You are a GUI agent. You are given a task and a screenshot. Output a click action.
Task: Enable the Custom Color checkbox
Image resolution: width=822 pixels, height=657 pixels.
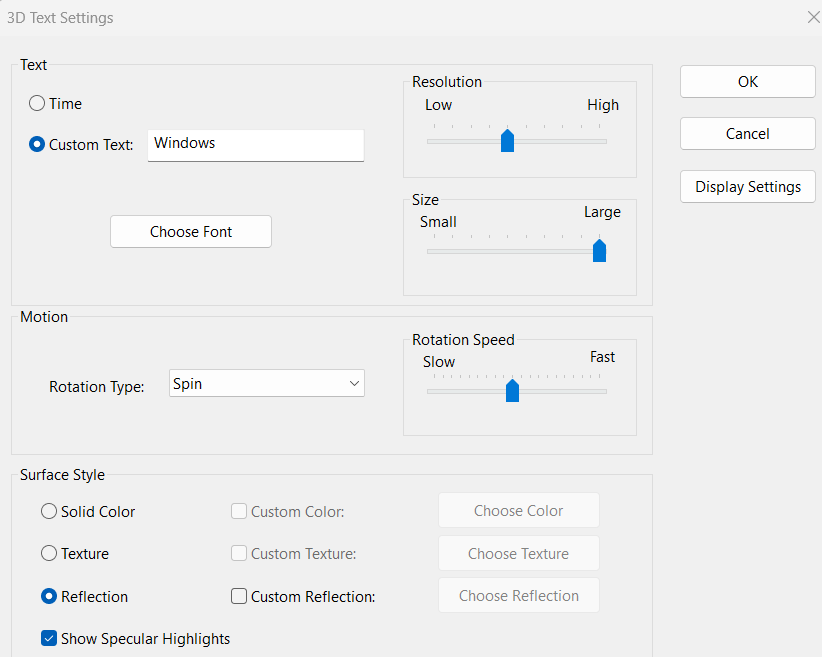(x=239, y=511)
